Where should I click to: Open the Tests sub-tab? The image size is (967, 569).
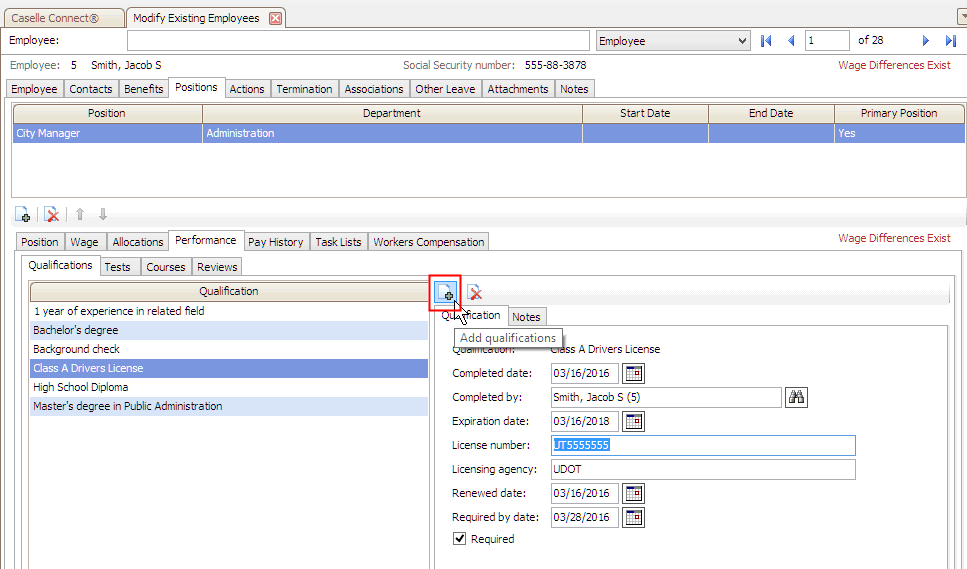(117, 267)
